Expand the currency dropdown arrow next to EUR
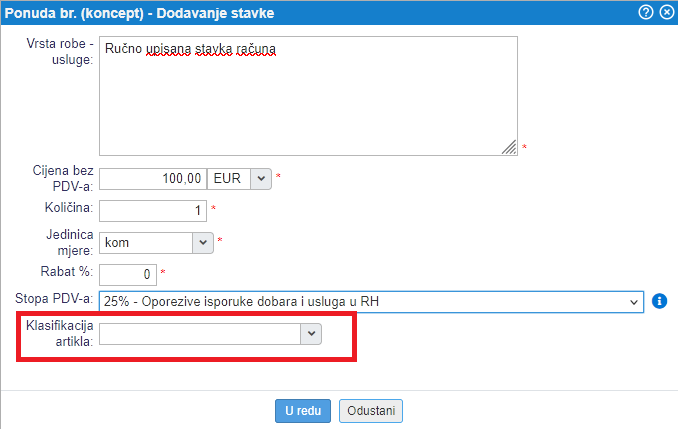Screen dimensions: 678x429 pyautogui.click(x=260, y=178)
